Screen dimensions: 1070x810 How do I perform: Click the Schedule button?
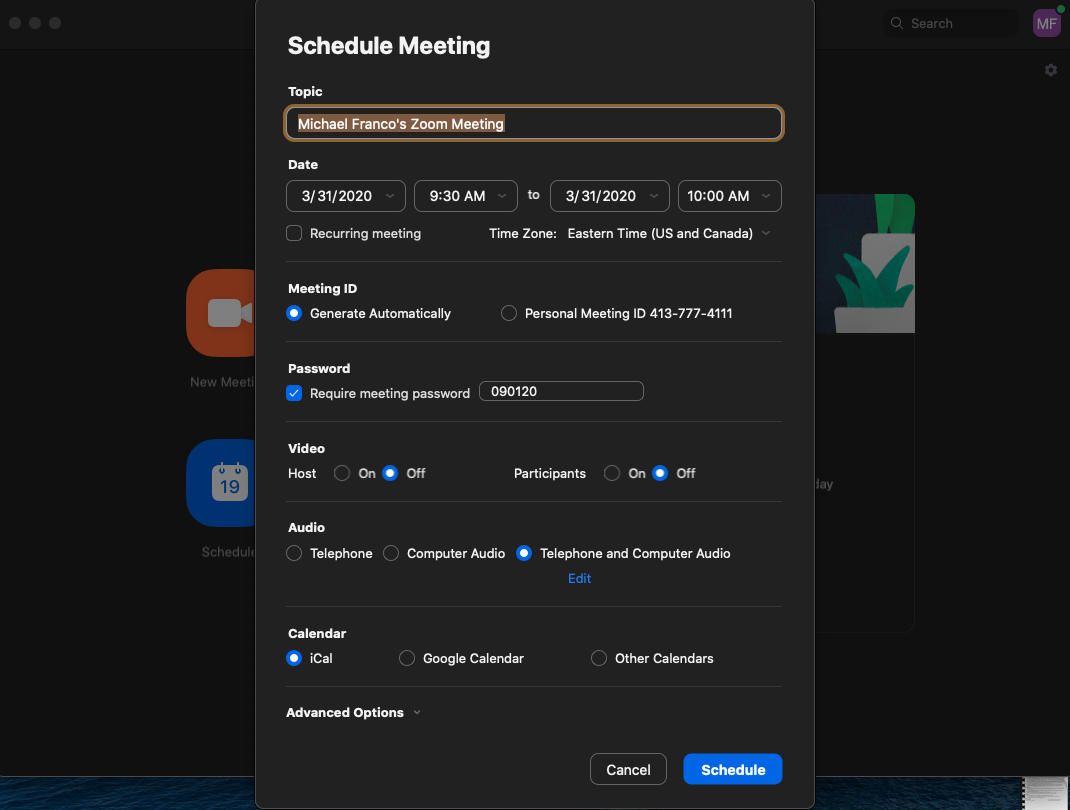733,770
